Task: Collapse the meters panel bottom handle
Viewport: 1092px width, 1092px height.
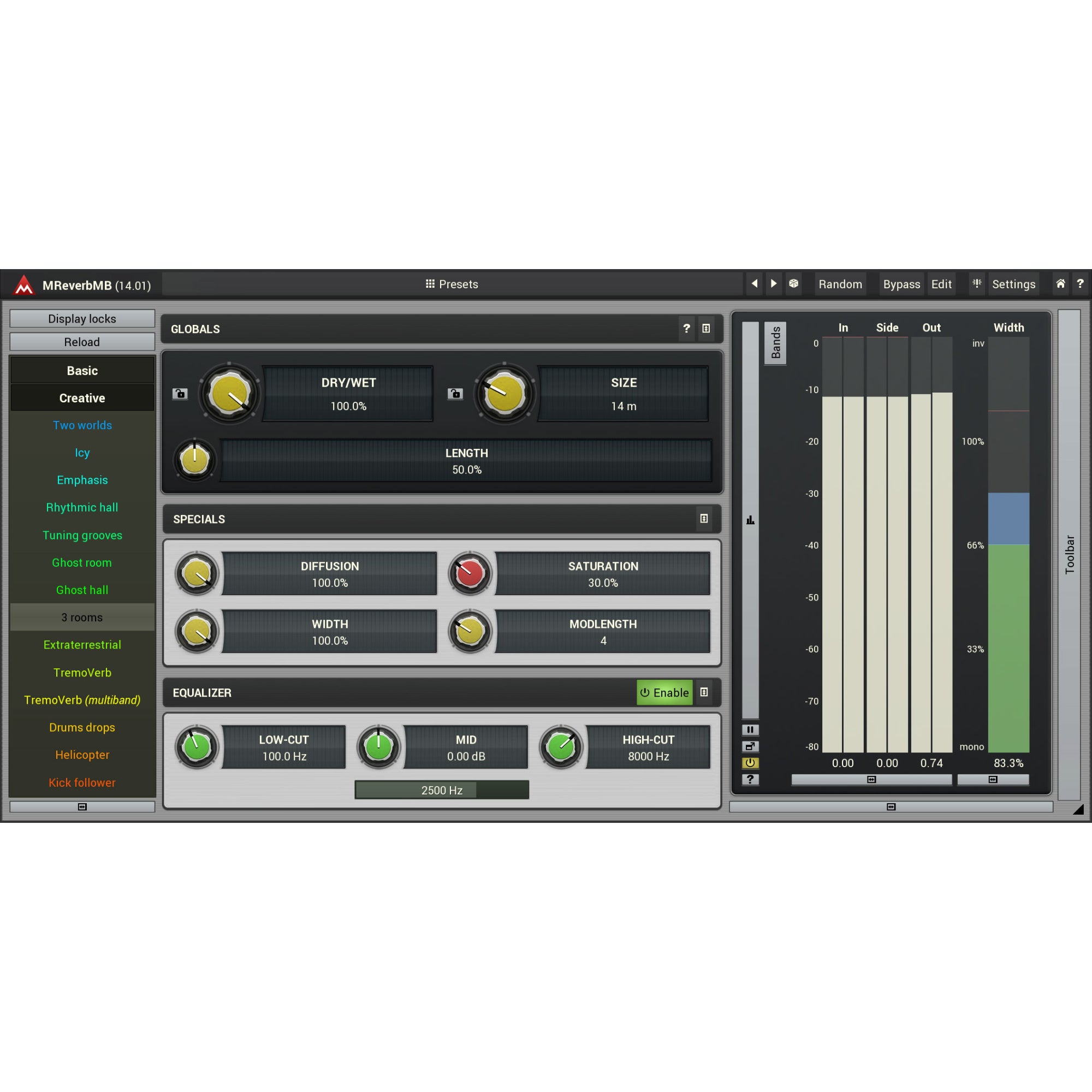Action: [891, 807]
